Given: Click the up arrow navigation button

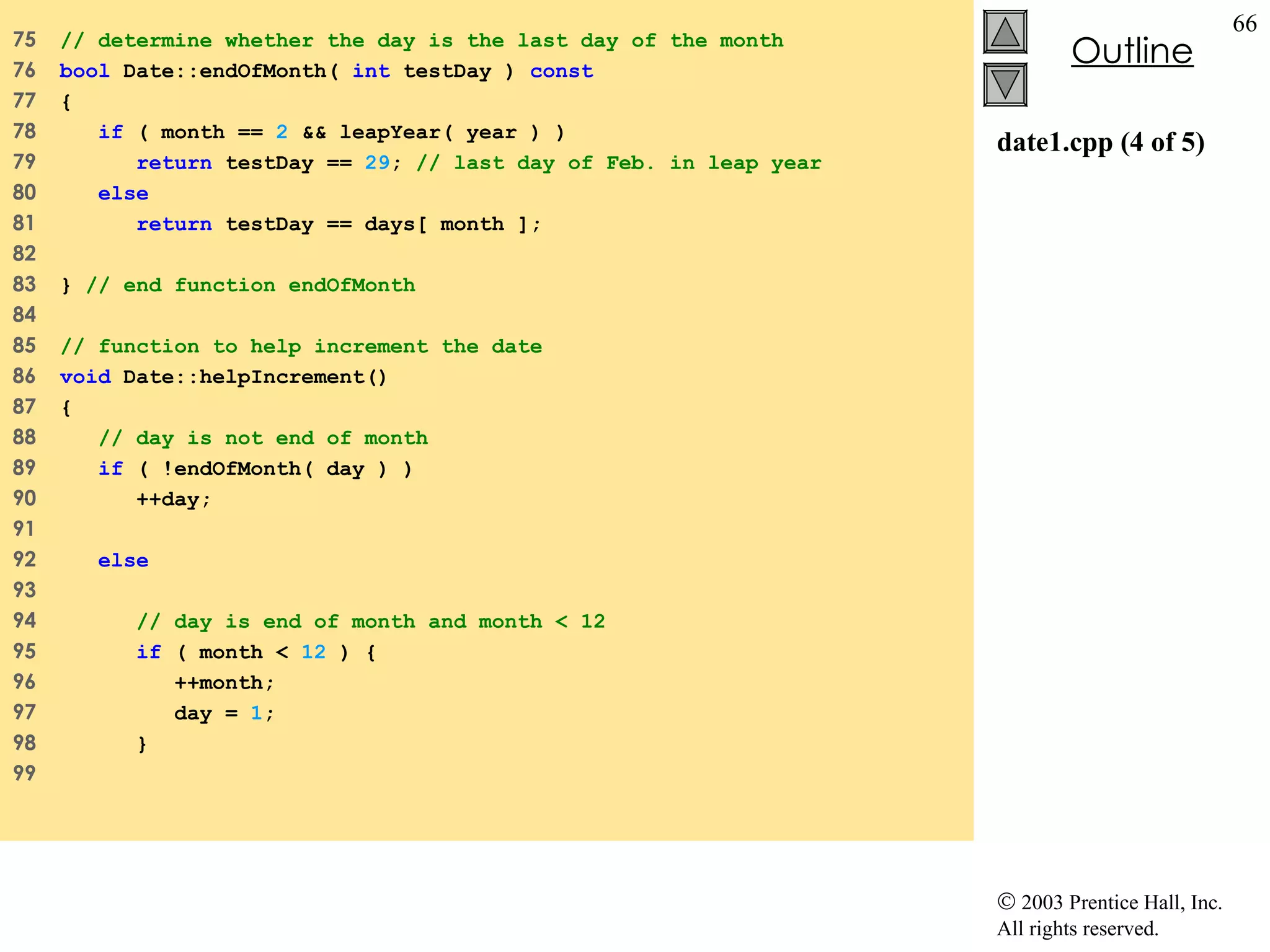Looking at the screenshot, I should [x=1005, y=32].
